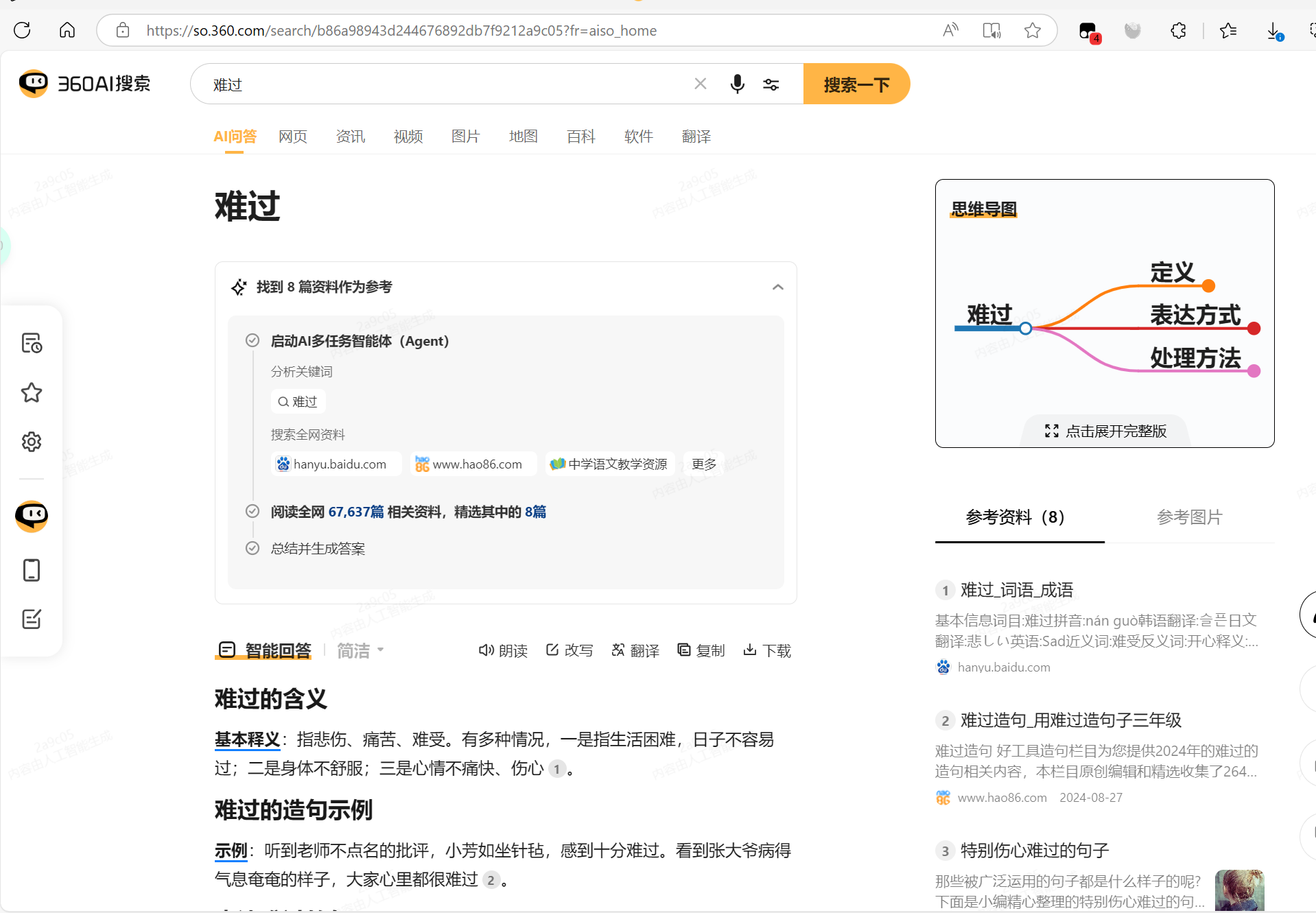Image resolution: width=1316 pixels, height=913 pixels.
Task: Go to the browser home page icon
Action: tap(67, 30)
